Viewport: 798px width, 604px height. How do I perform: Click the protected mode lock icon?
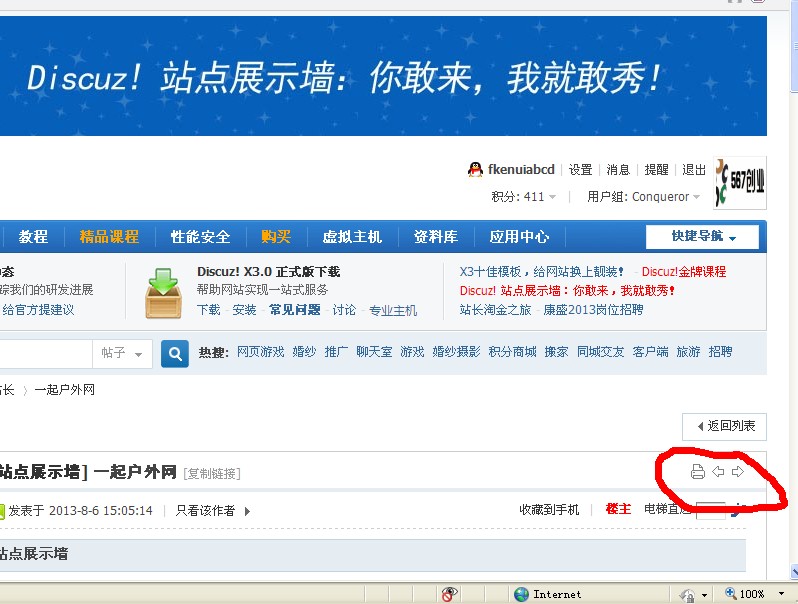[x=687, y=594]
